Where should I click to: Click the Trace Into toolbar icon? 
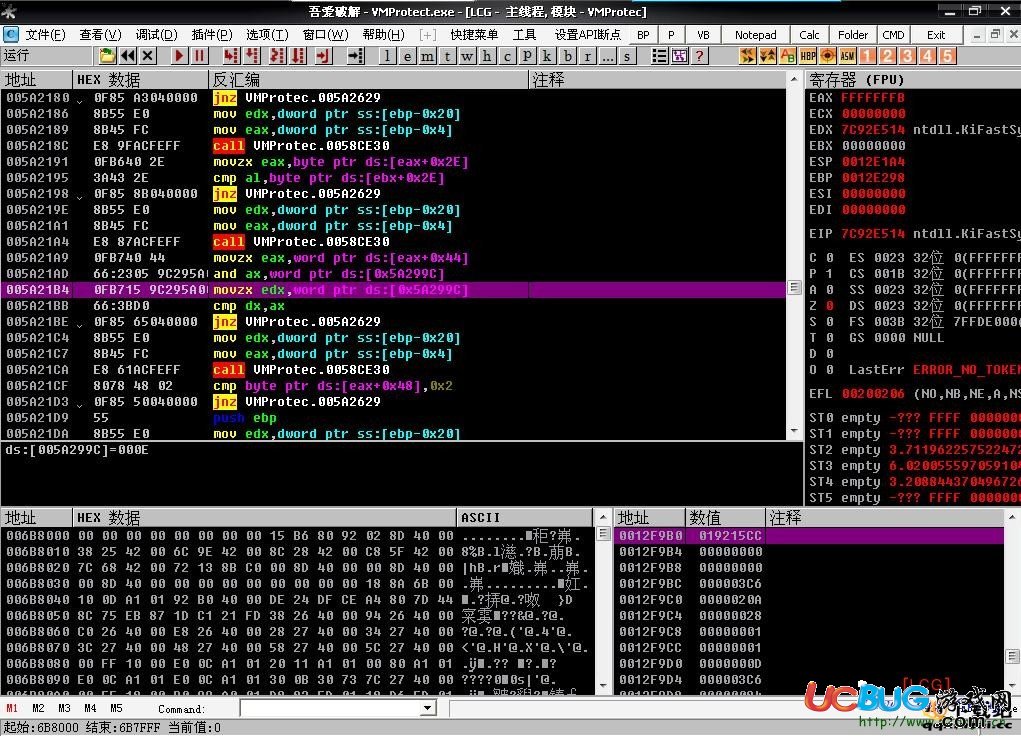pyautogui.click(x=277, y=56)
